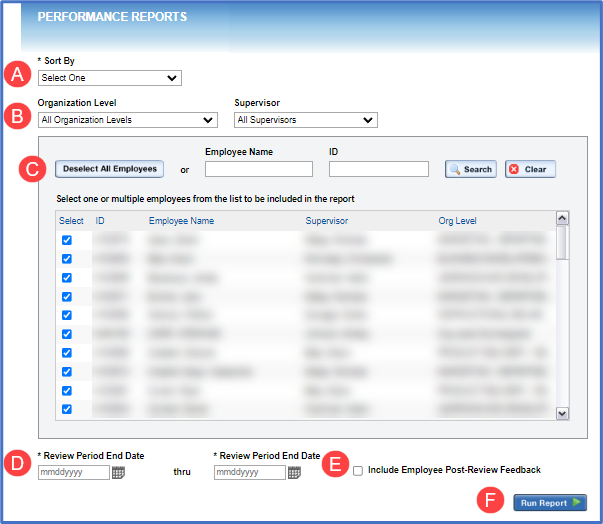Sort by Org Level column header
The height and width of the screenshot is (524, 603).
click(458, 221)
